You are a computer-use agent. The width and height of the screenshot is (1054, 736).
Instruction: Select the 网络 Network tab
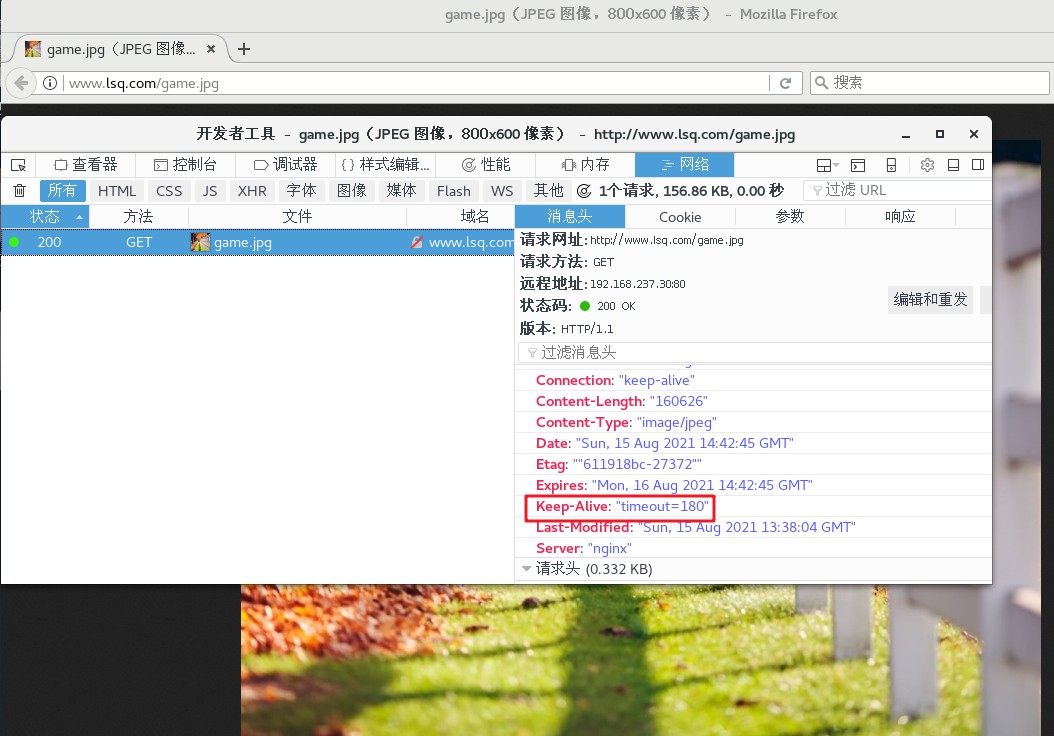pos(684,165)
